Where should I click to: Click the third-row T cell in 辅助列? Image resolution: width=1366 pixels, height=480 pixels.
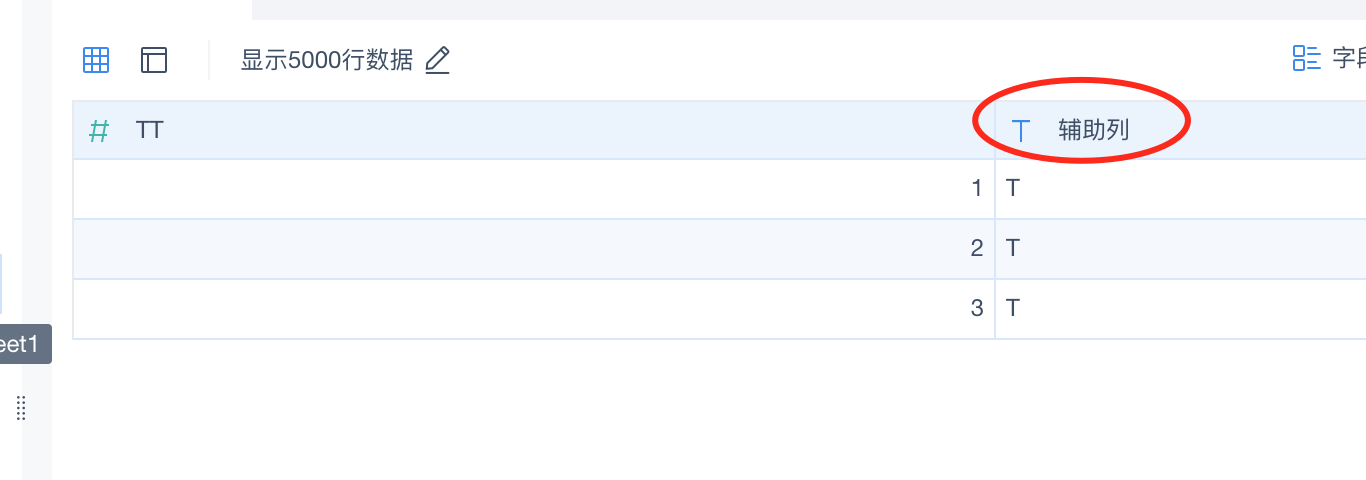tap(1181, 309)
